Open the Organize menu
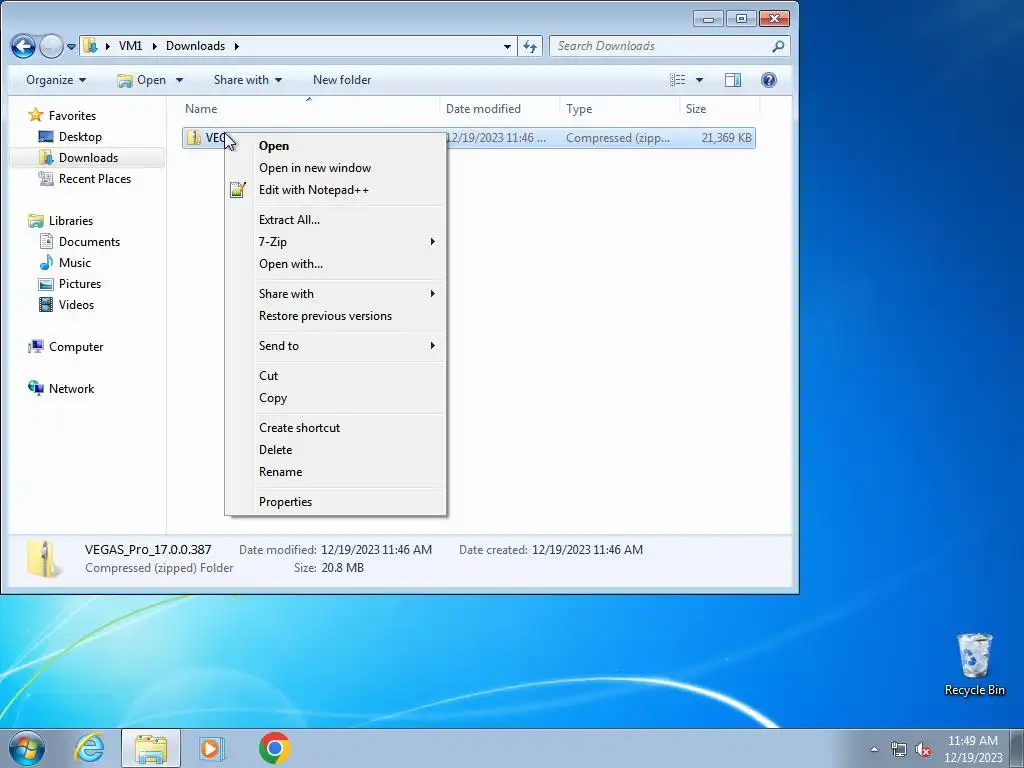This screenshot has height=768, width=1024. [x=56, y=80]
